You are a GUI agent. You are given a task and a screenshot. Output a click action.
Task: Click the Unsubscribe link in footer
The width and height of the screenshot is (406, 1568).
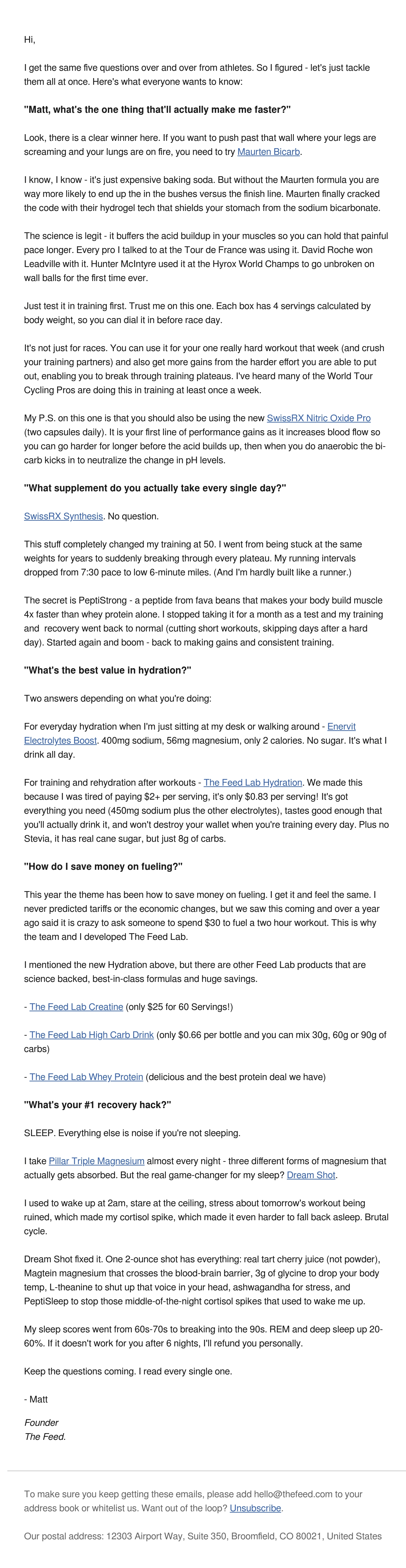click(x=256, y=1508)
